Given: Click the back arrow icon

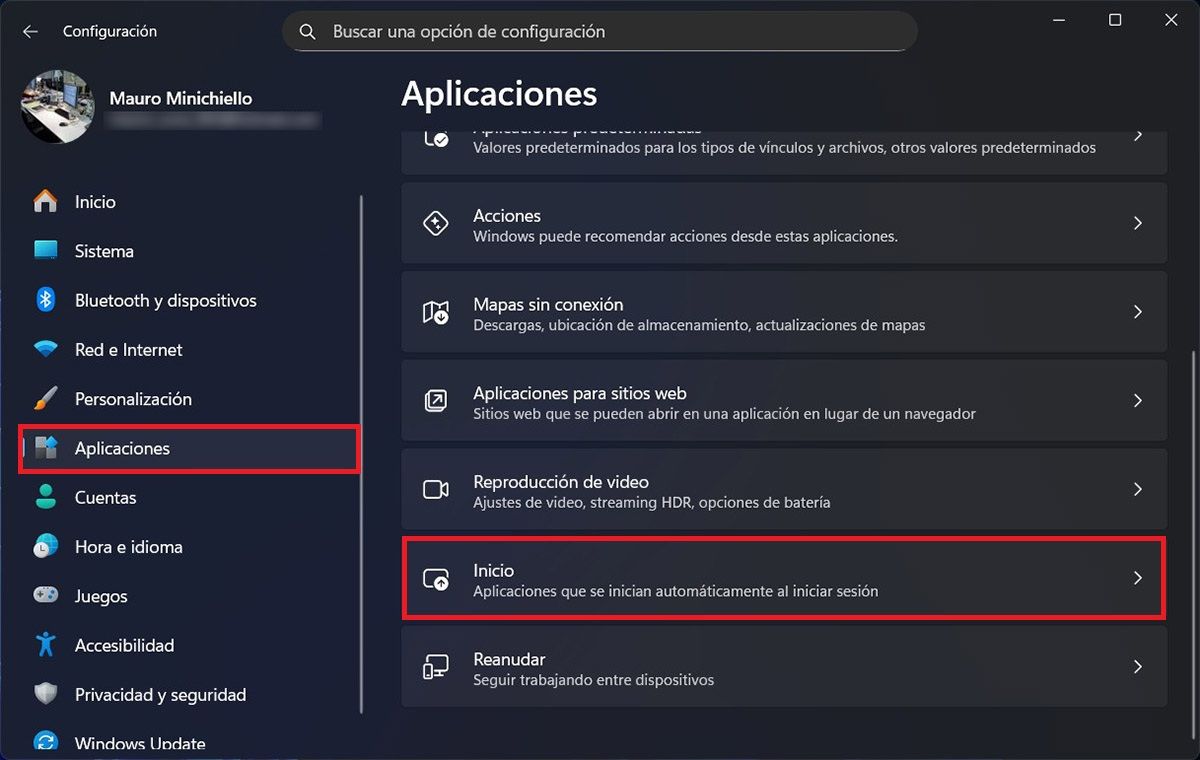Looking at the screenshot, I should tap(30, 32).
